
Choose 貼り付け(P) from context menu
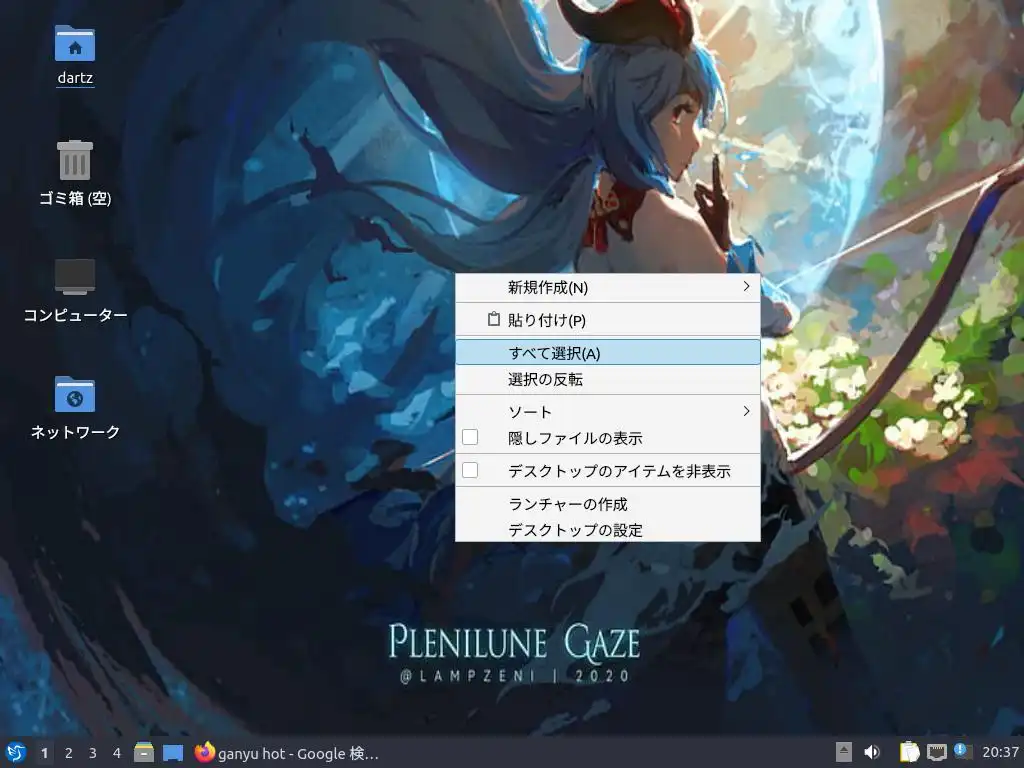[607, 320]
